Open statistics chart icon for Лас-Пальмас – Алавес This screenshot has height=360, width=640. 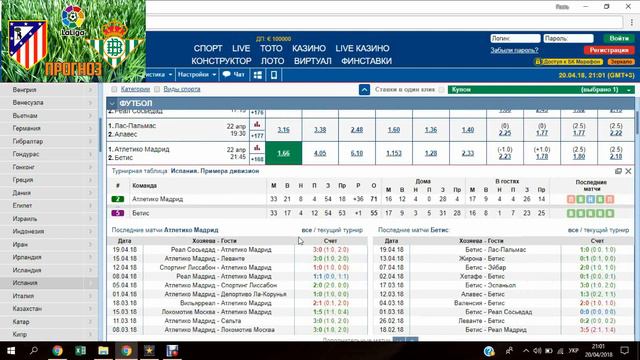257,125
